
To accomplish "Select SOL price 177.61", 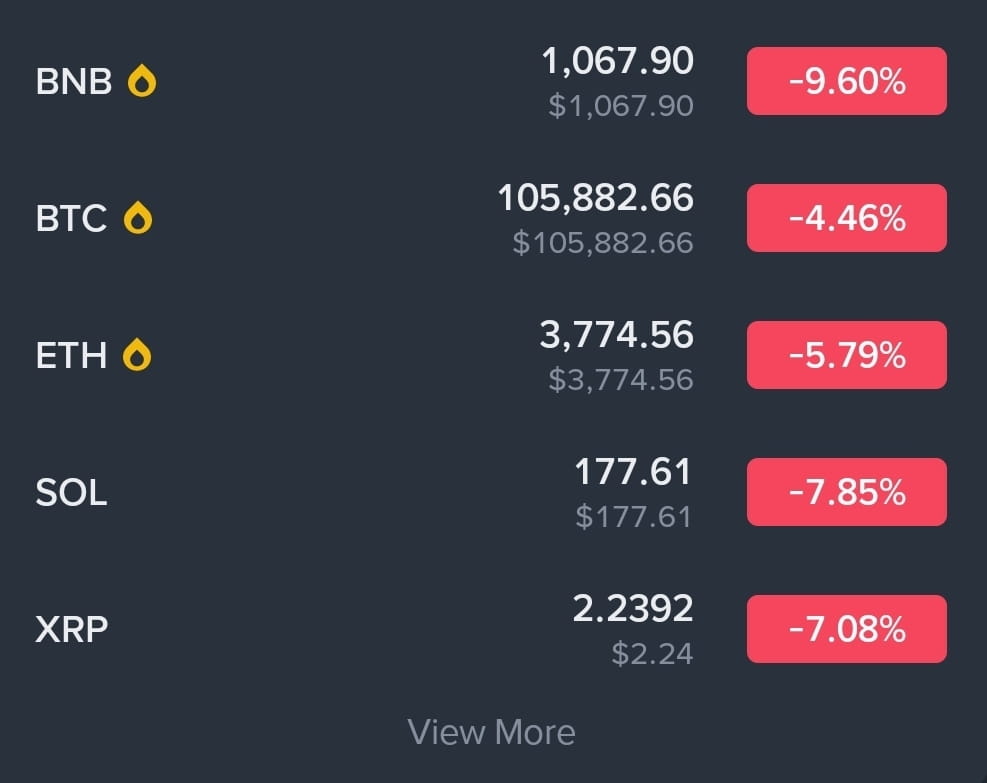I will point(633,471).
